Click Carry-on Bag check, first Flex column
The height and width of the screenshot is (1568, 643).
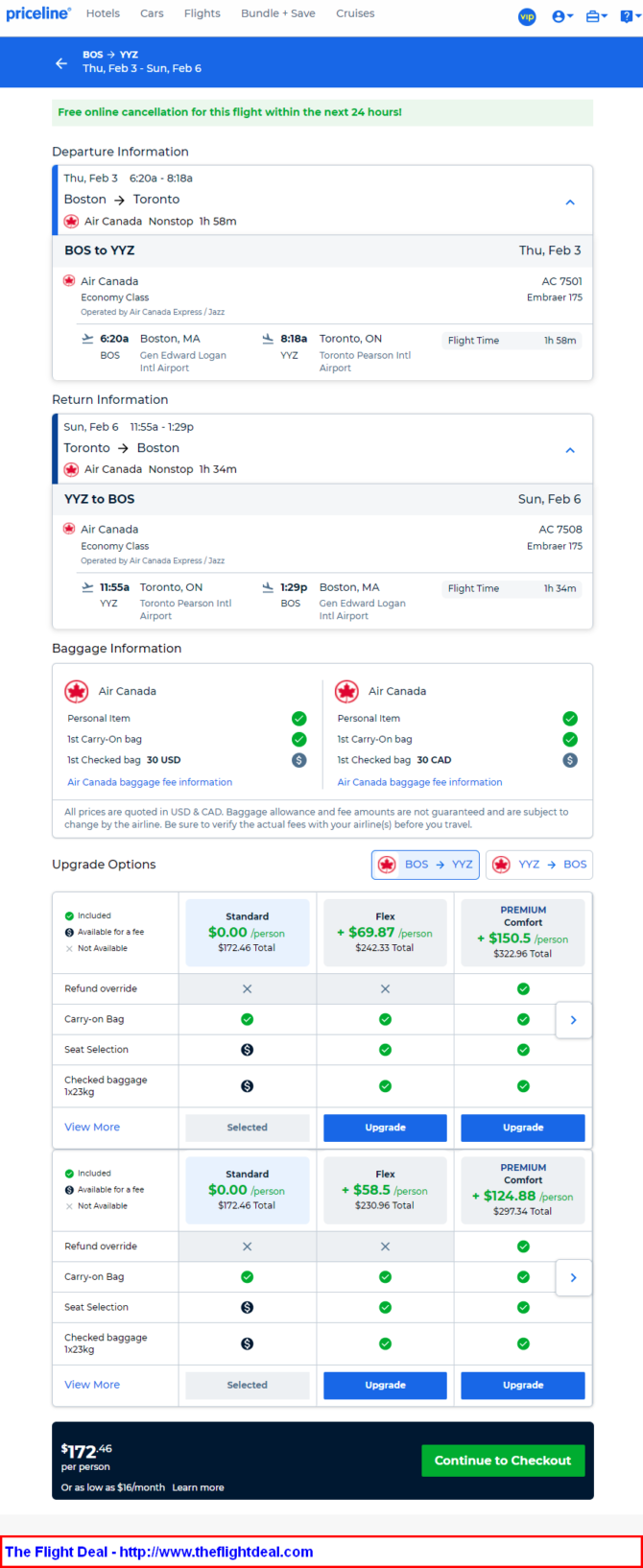point(385,1019)
